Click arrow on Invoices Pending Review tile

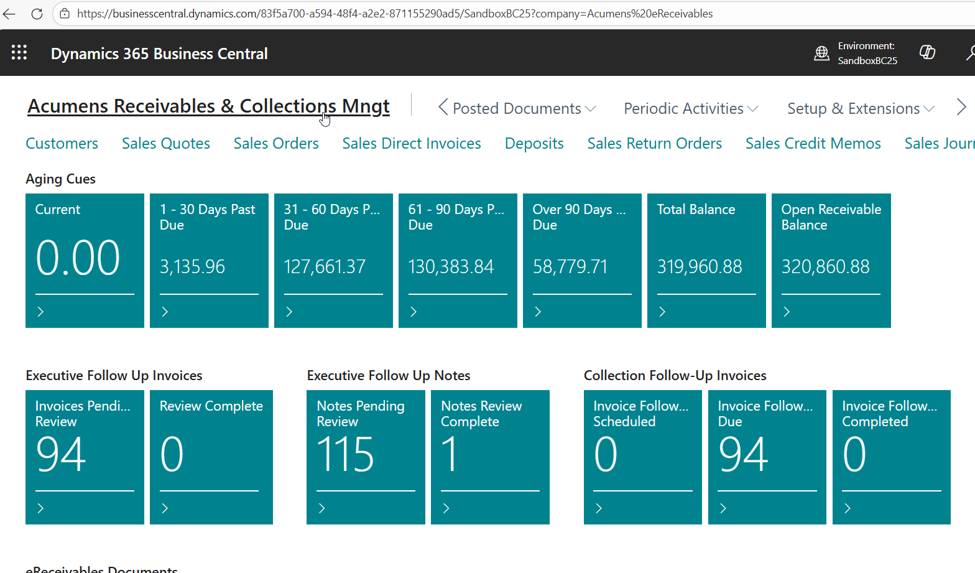tap(40, 508)
